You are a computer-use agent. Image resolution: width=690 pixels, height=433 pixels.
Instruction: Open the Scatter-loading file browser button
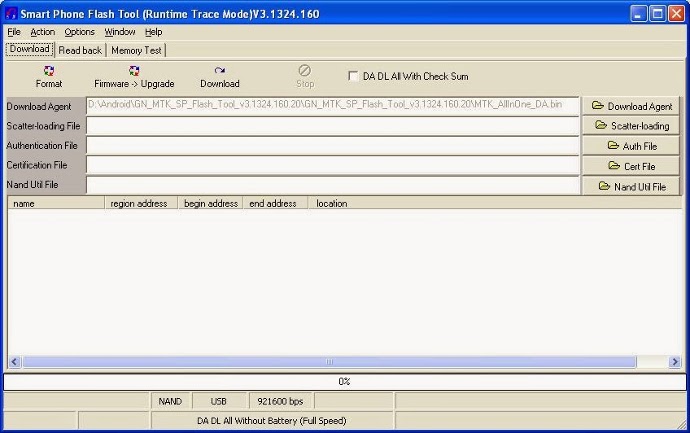tap(631, 126)
